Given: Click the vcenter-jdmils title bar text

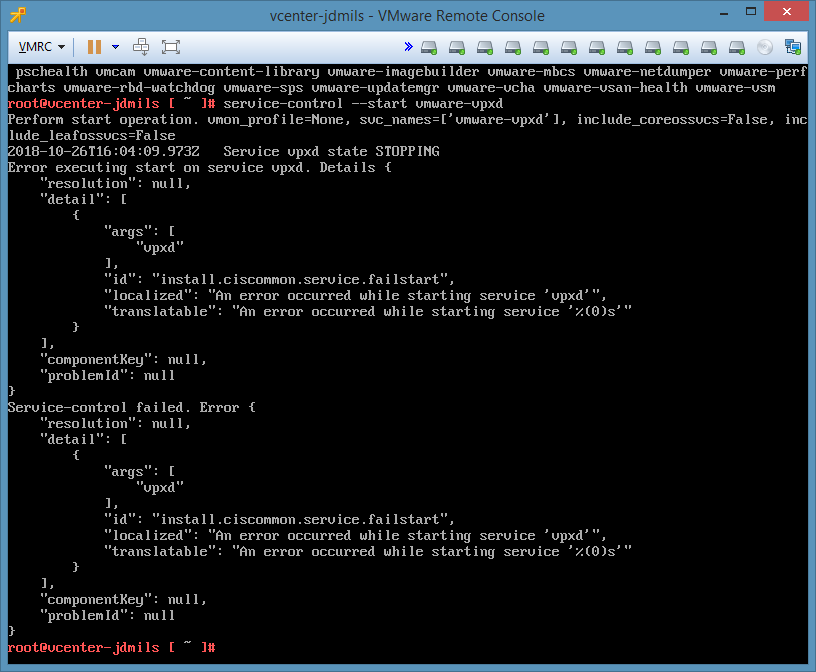Looking at the screenshot, I should pyautogui.click(x=407, y=15).
